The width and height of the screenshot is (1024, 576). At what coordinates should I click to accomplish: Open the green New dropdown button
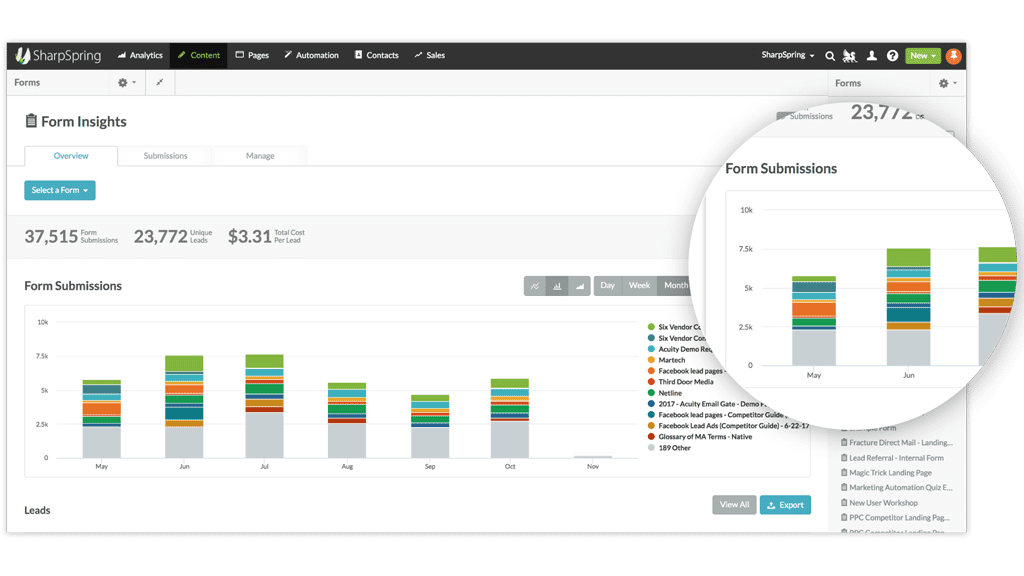[x=923, y=56]
